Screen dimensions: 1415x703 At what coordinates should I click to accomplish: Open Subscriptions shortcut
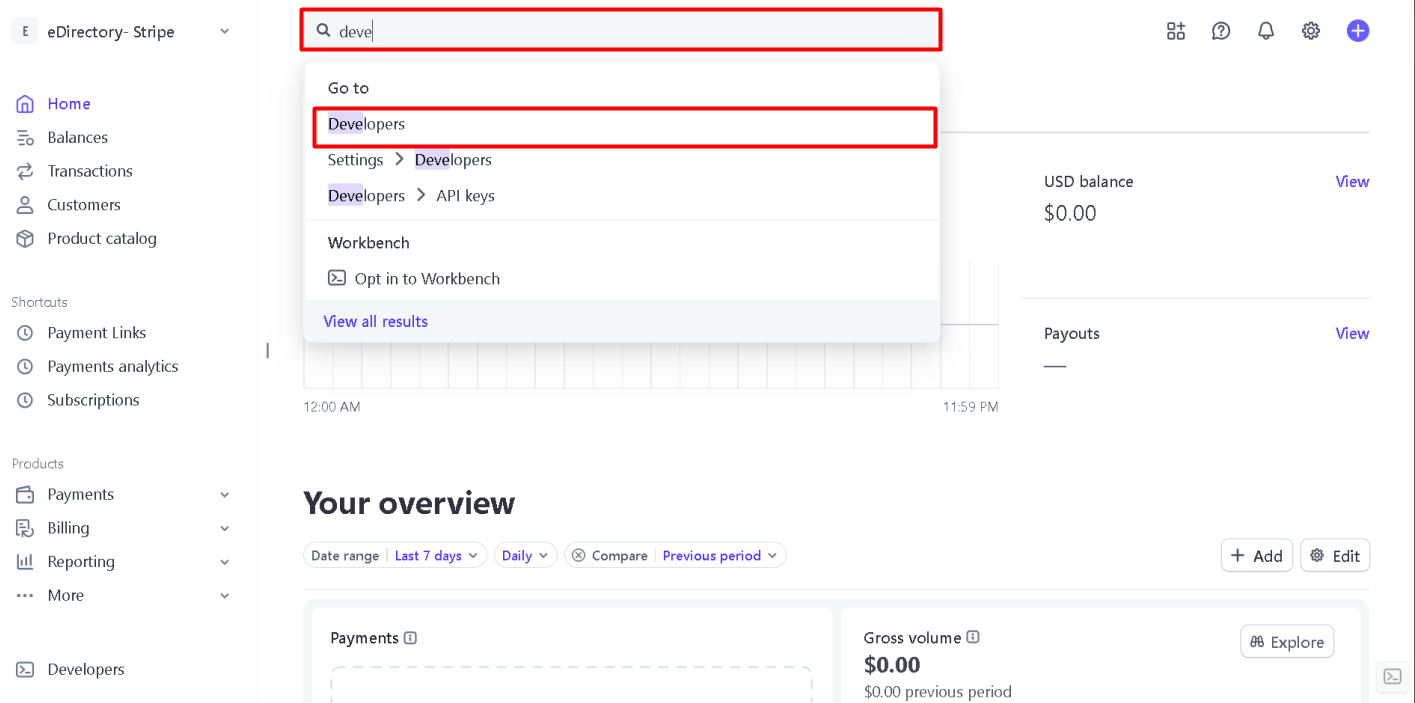click(93, 400)
